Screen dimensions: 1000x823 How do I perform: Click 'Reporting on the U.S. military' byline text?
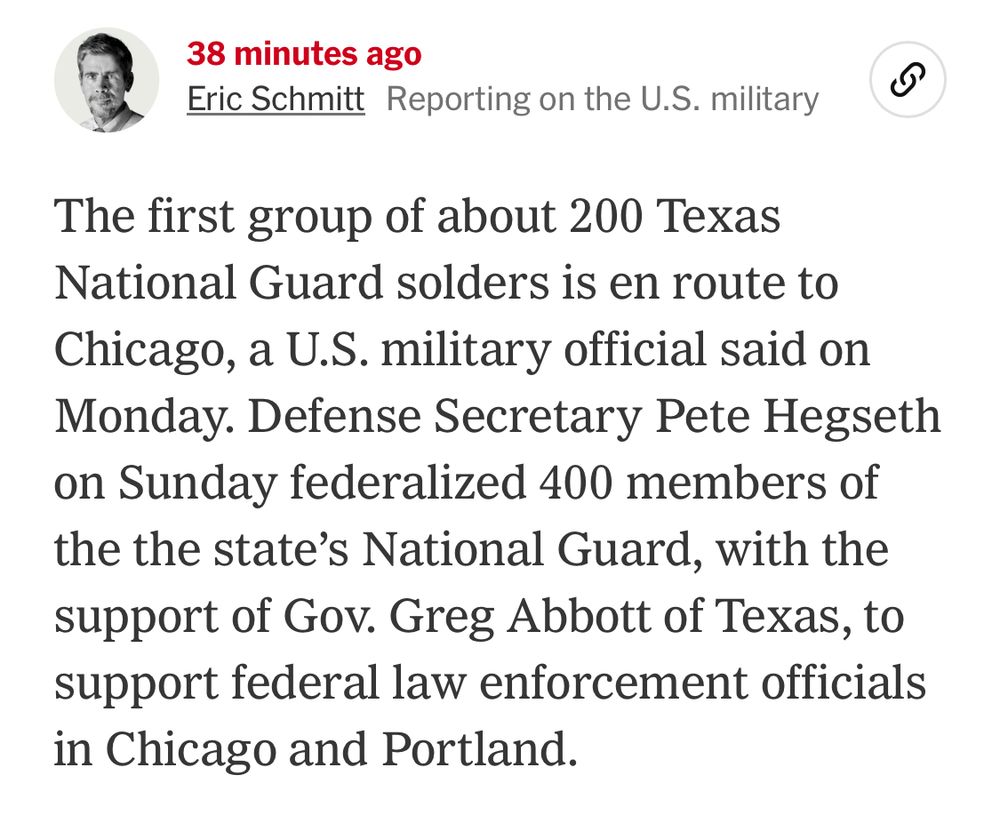603,99
